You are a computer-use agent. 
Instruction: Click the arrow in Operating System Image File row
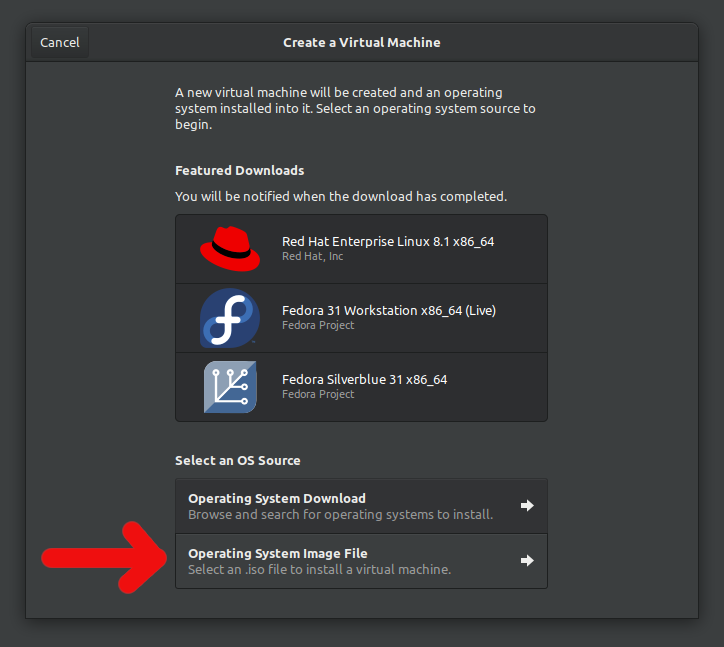pos(527,561)
